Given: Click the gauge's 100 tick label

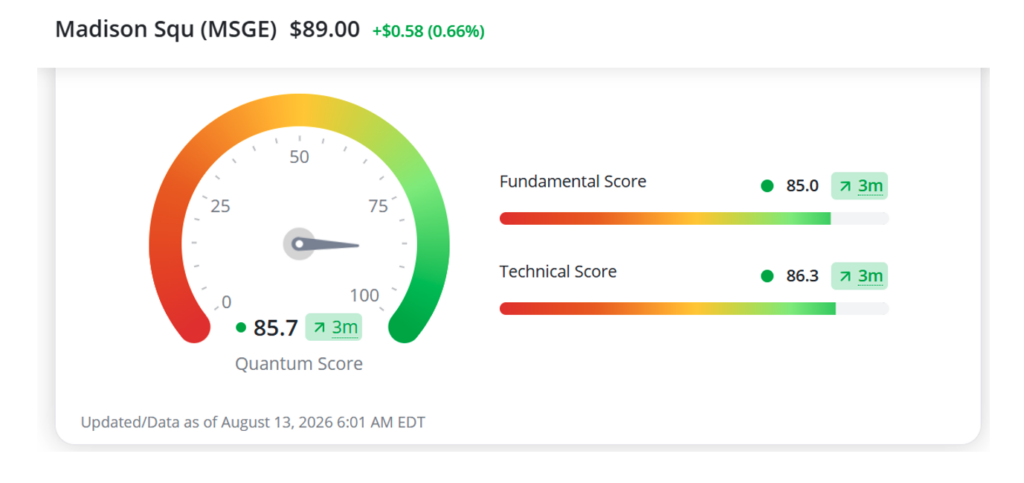Looking at the screenshot, I should (x=364, y=296).
